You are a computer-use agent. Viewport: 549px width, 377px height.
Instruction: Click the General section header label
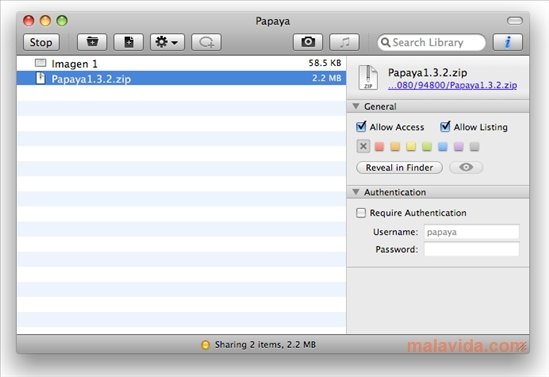[x=380, y=106]
